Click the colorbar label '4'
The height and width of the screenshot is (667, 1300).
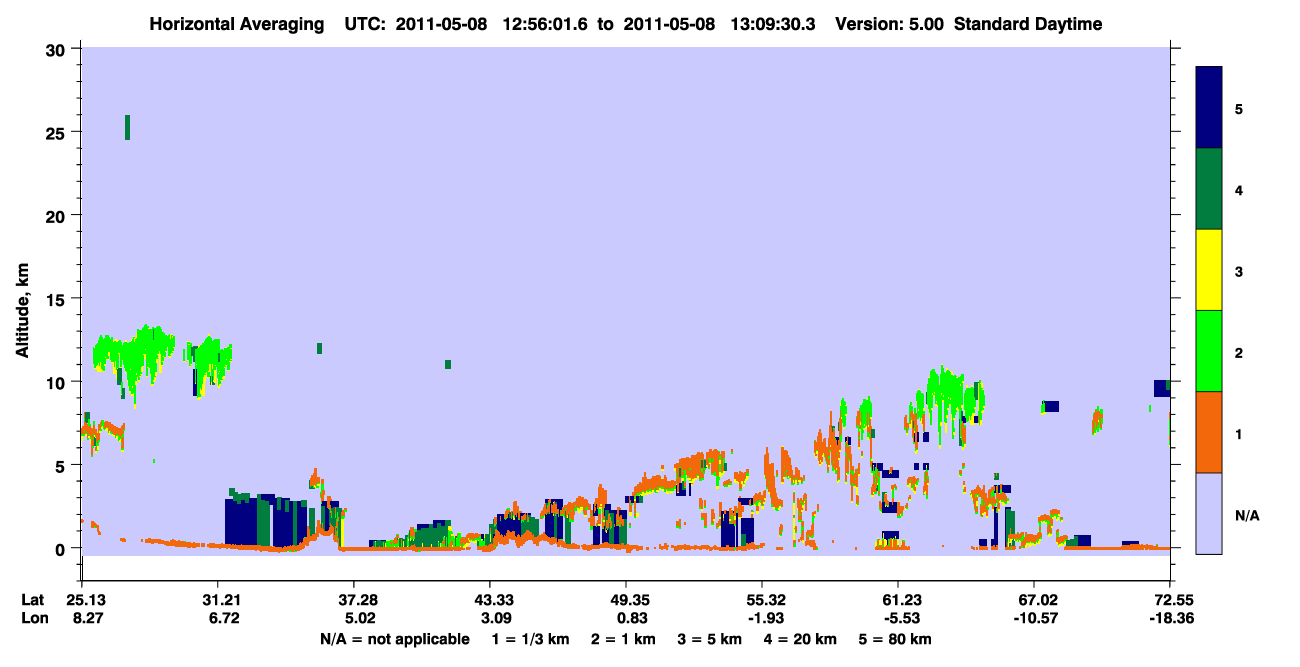pos(1239,189)
